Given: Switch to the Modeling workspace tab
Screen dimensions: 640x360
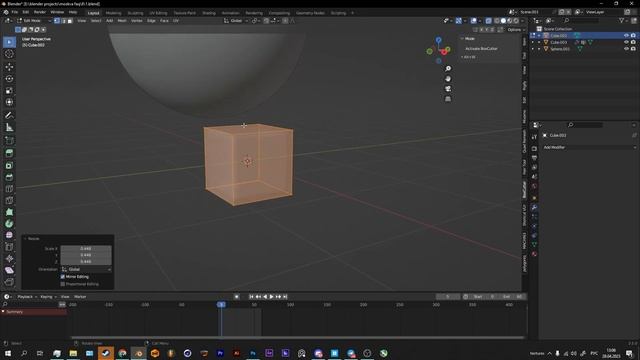Looking at the screenshot, I should click(113, 13).
